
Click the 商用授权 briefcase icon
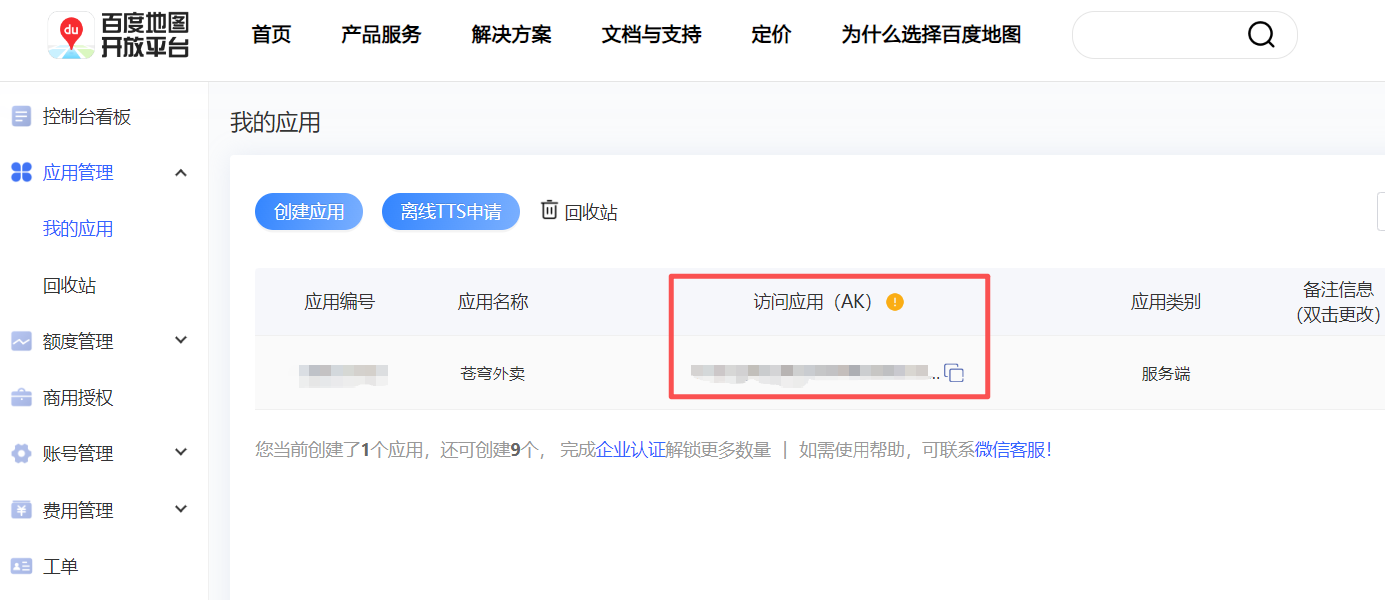[x=21, y=398]
